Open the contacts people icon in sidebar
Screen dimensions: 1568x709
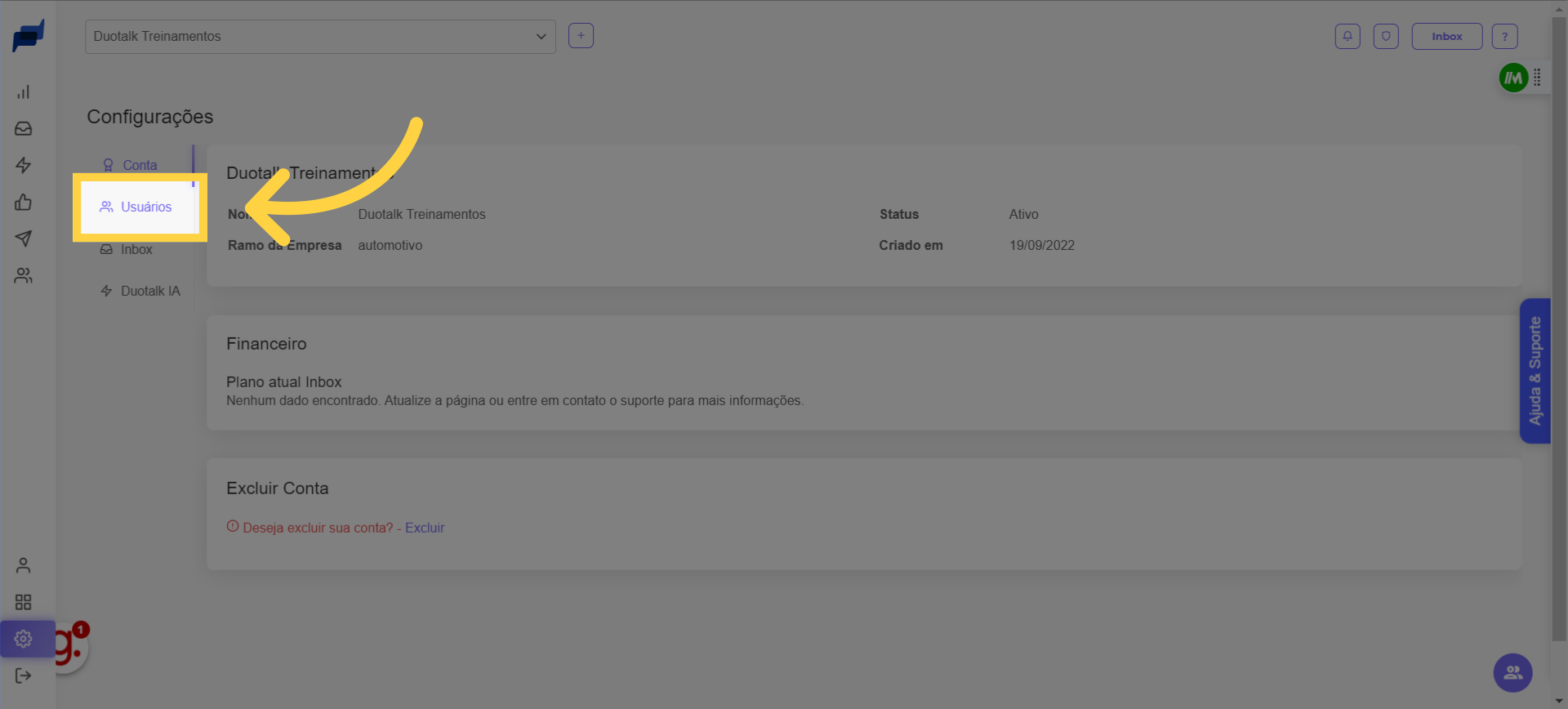23,276
